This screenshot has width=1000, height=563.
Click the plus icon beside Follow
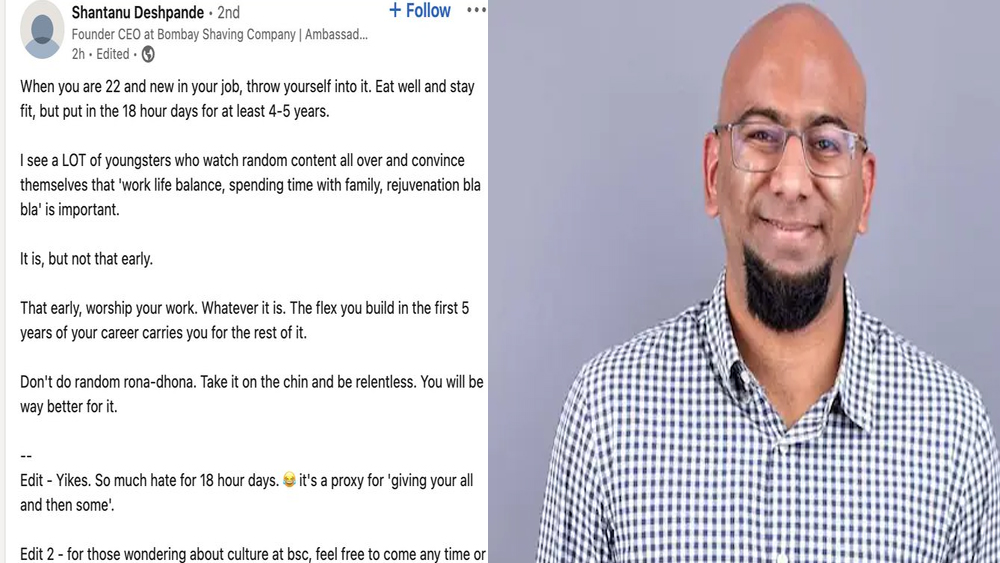pos(395,10)
